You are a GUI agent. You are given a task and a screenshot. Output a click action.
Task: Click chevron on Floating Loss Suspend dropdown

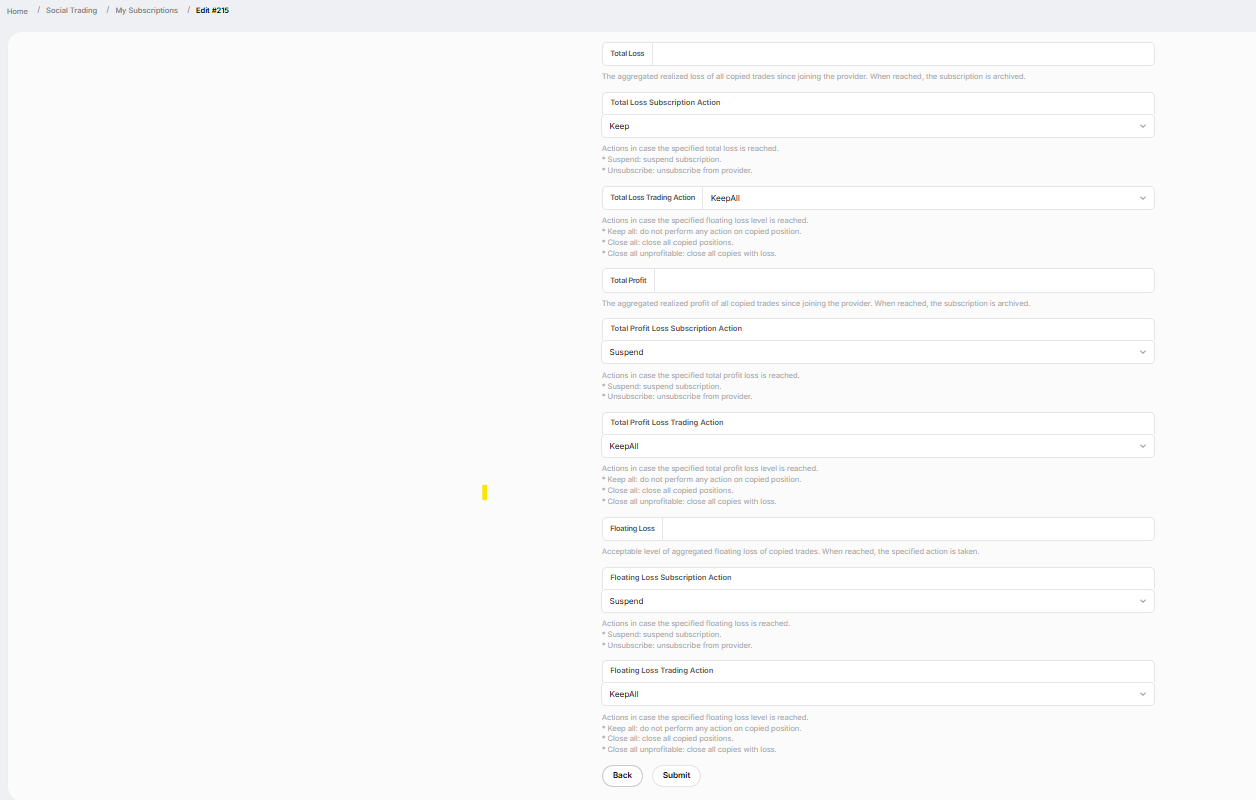[1143, 601]
